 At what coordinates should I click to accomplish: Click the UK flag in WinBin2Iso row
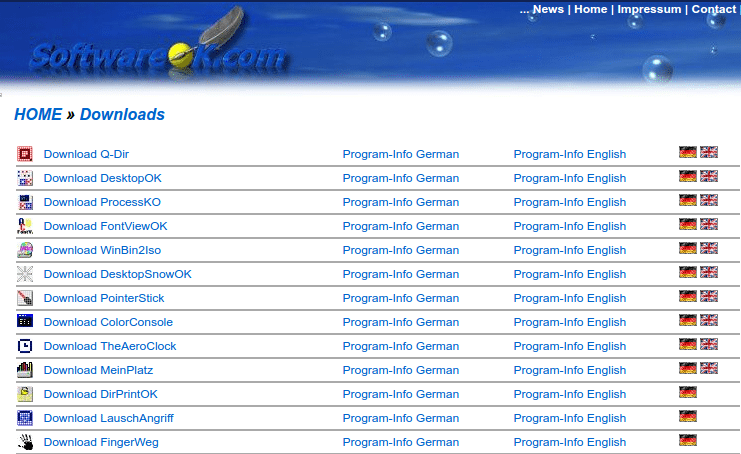point(709,248)
